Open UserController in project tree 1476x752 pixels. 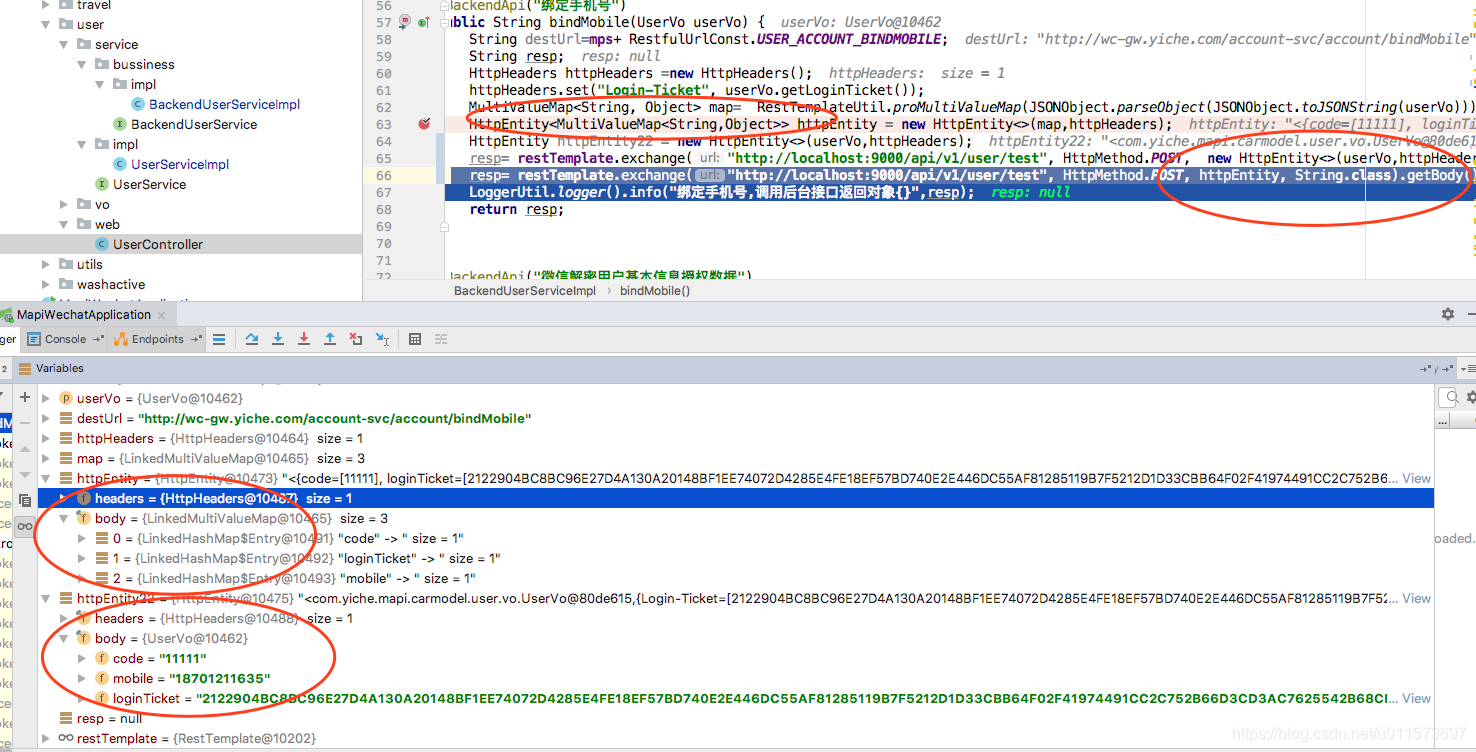pyautogui.click(x=158, y=244)
